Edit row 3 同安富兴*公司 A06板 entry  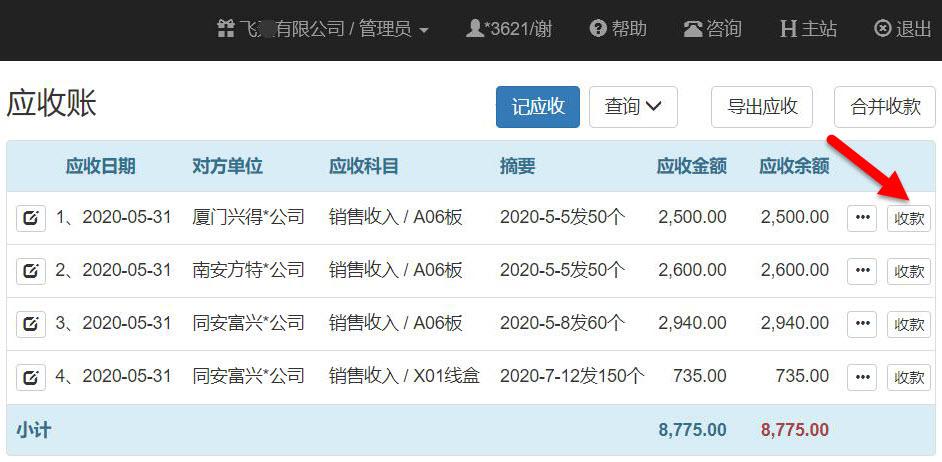coord(31,325)
